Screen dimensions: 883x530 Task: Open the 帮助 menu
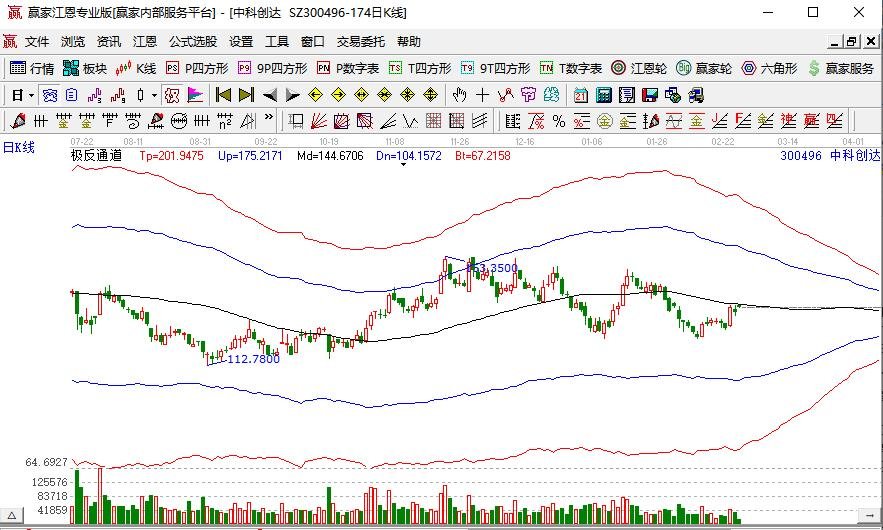pyautogui.click(x=409, y=42)
